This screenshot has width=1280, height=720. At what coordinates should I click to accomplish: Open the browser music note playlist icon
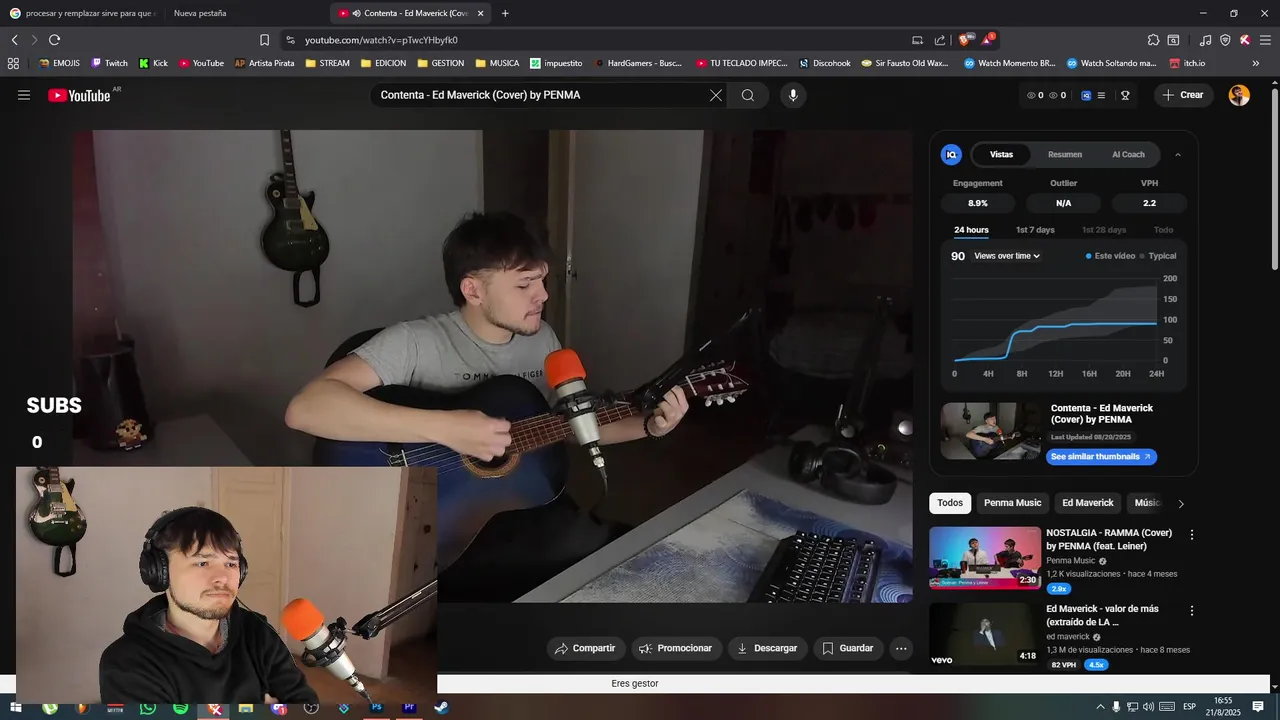tap(1205, 40)
